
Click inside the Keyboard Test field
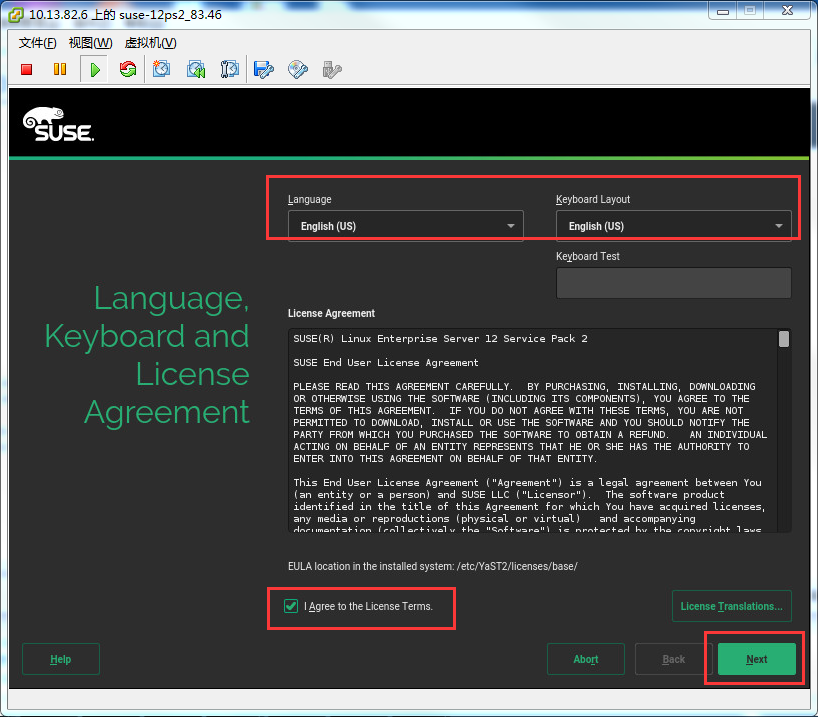pyautogui.click(x=673, y=283)
